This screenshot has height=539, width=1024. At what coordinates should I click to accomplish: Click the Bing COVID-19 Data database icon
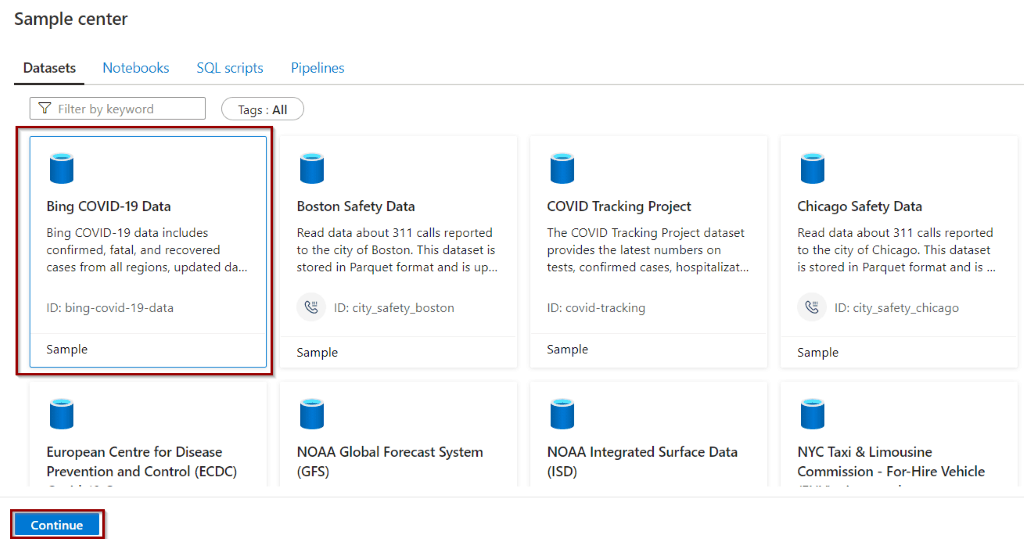point(62,169)
